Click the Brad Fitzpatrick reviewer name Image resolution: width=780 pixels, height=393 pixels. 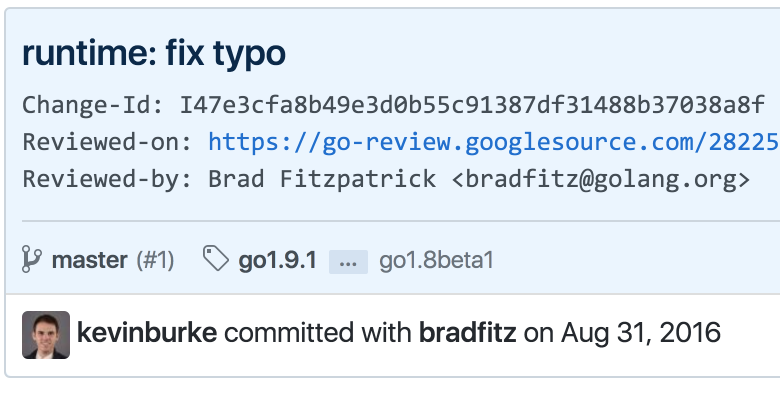(322, 179)
